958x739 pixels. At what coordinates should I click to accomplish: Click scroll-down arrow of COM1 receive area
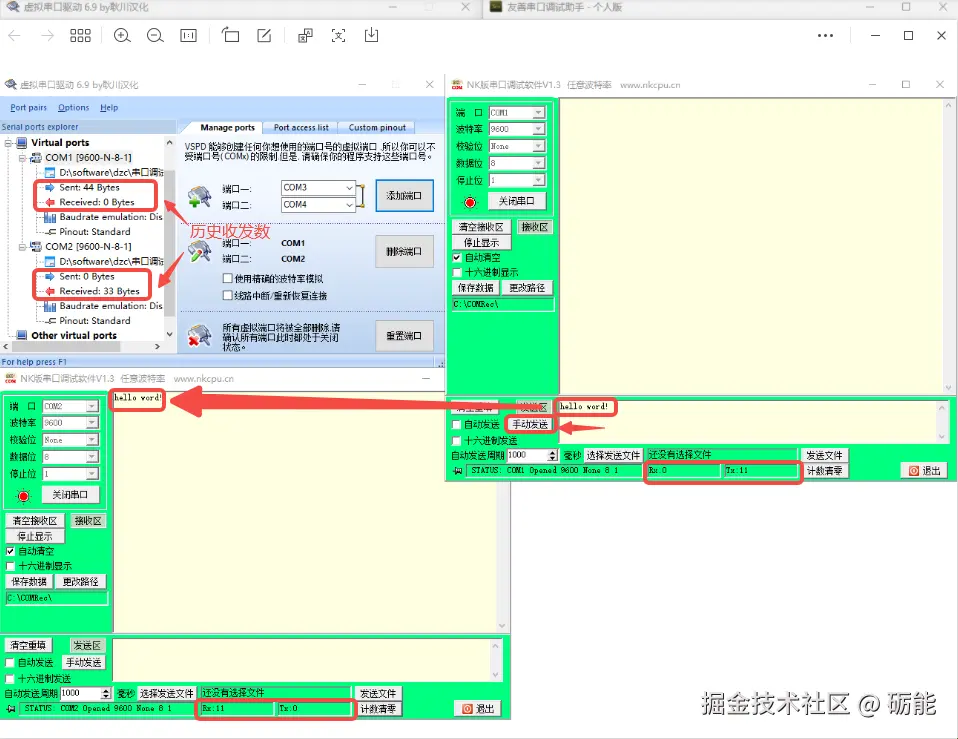pos(948,388)
